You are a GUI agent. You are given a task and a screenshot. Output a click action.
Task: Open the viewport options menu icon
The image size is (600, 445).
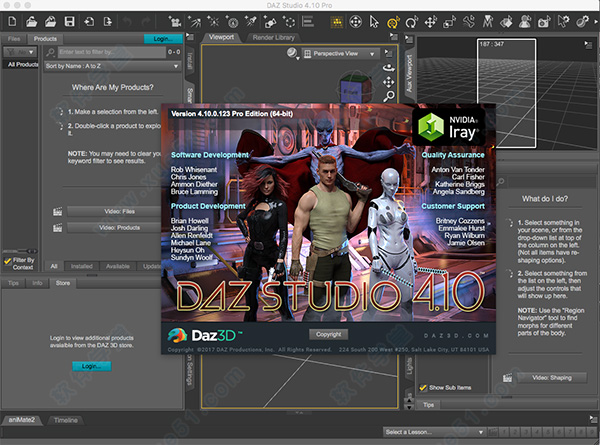pos(388,53)
